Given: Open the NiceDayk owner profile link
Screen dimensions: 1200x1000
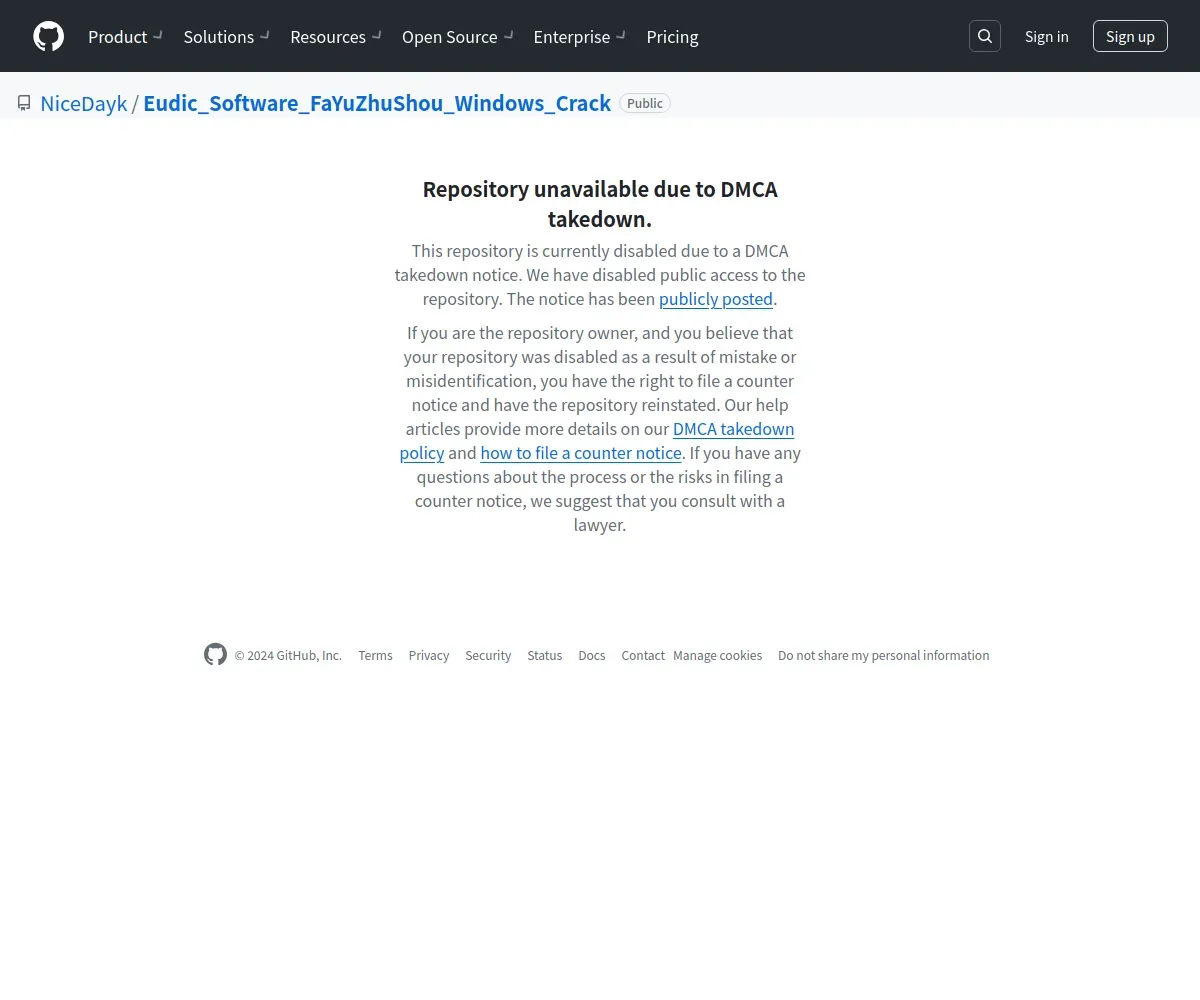Looking at the screenshot, I should [x=84, y=103].
